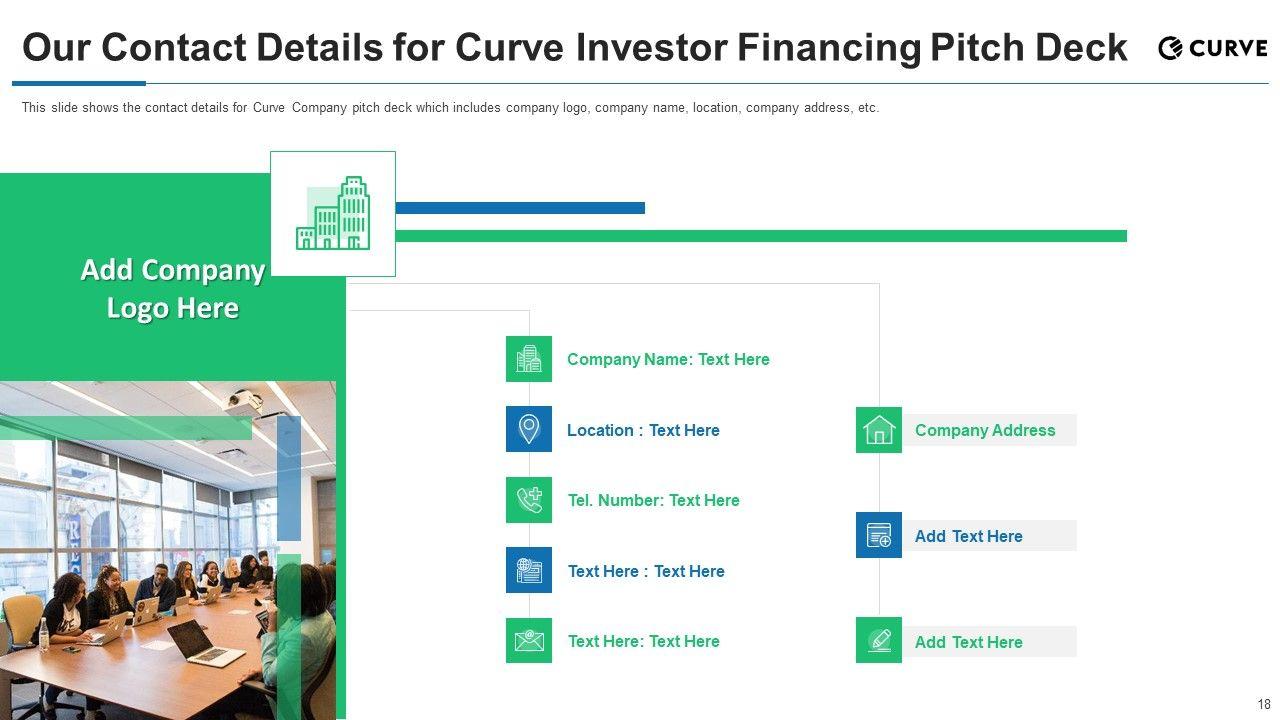Click the company name building icon
Viewport: 1280px width, 720px height.
pyautogui.click(x=529, y=359)
